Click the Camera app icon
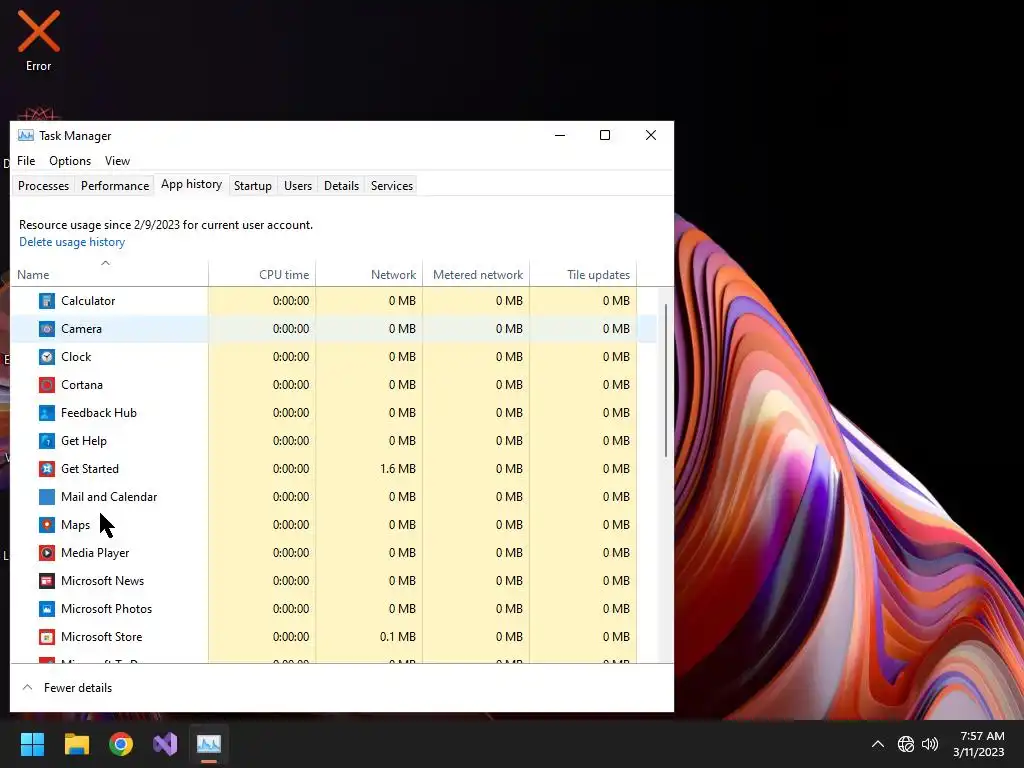Image resolution: width=1024 pixels, height=768 pixels. point(46,329)
